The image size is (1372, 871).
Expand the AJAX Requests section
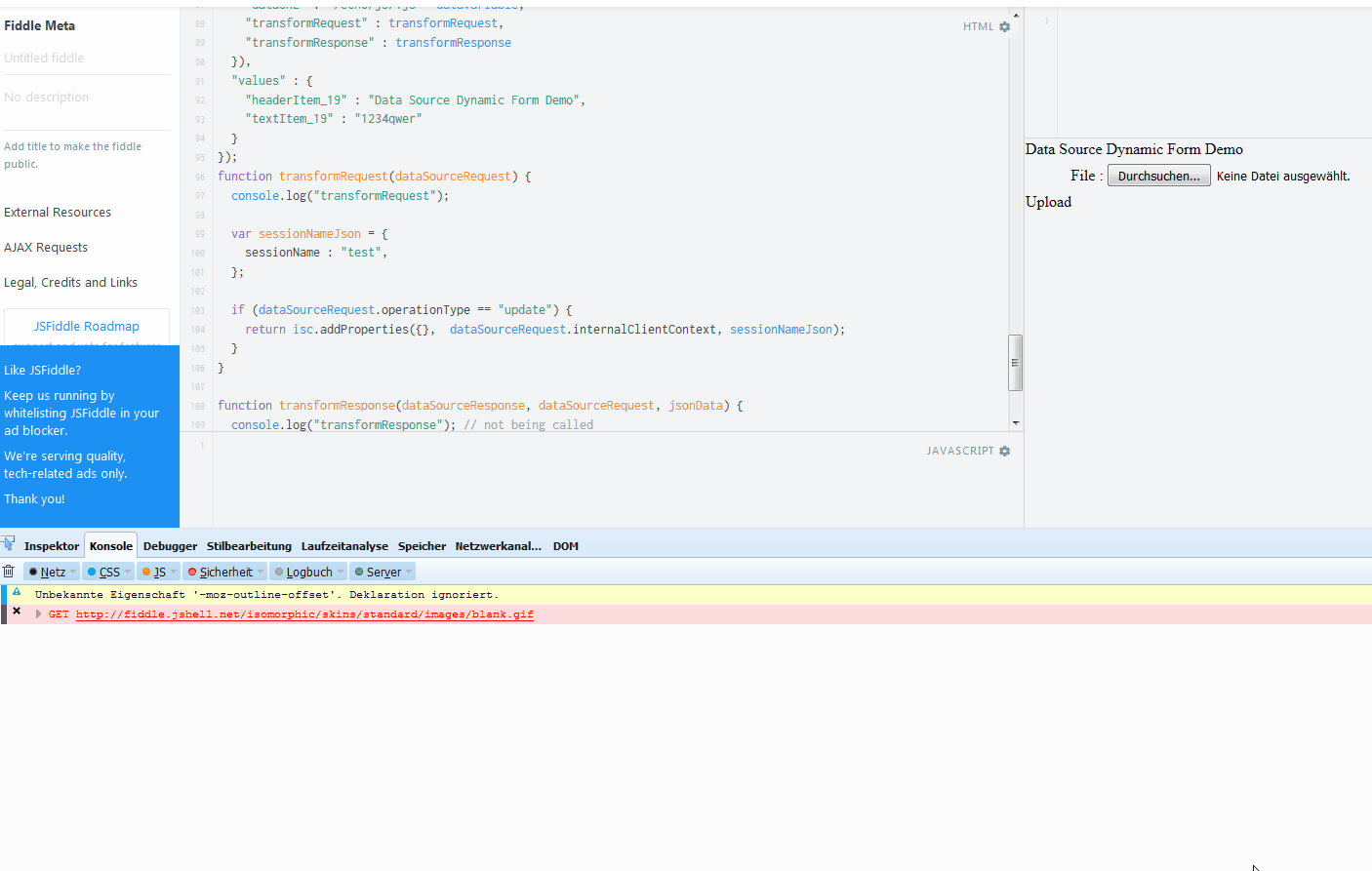46,248
